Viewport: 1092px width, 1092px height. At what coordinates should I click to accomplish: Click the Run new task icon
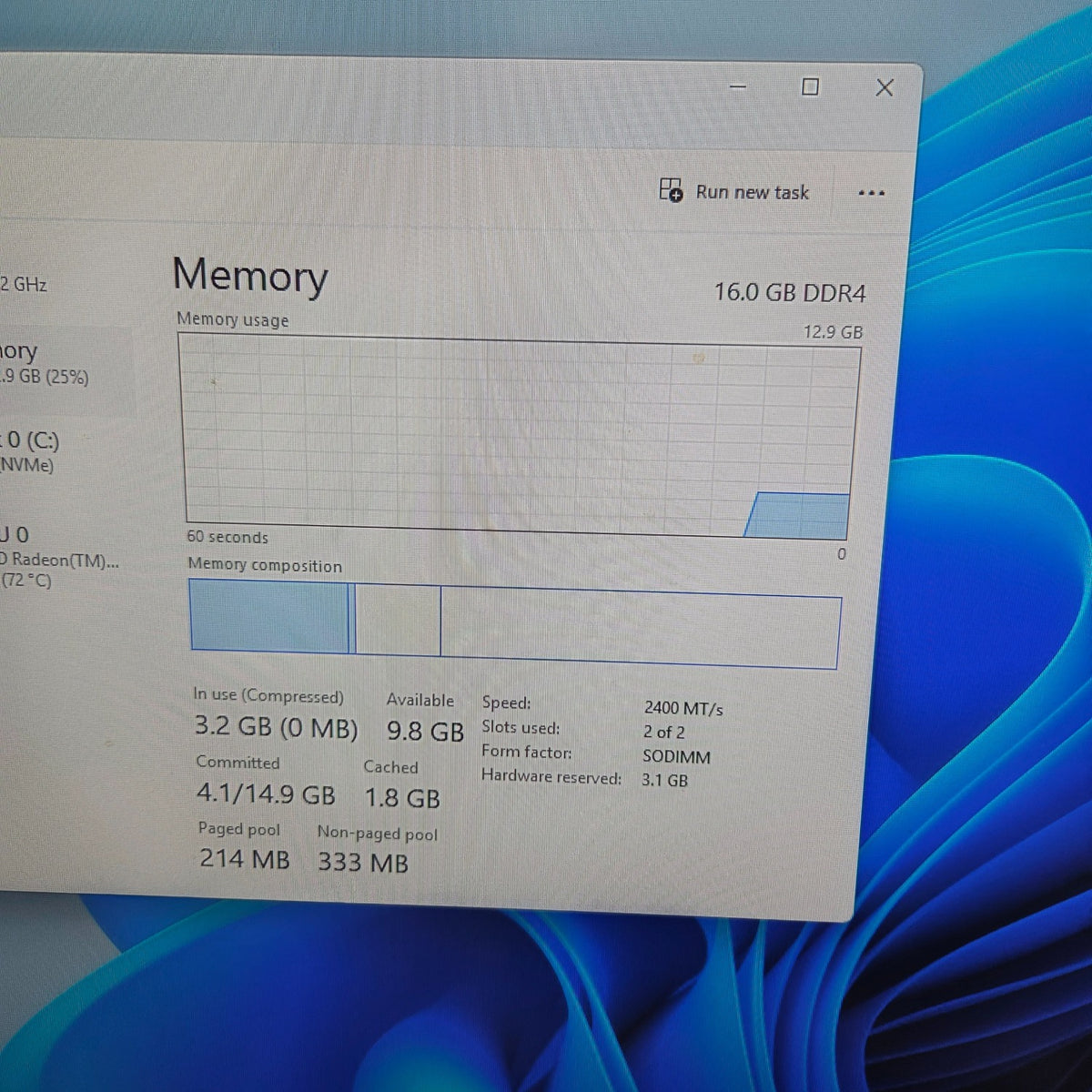coord(671,190)
